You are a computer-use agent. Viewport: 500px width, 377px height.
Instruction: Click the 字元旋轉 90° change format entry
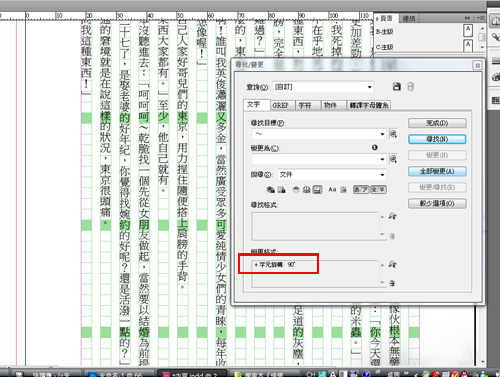pos(275,265)
